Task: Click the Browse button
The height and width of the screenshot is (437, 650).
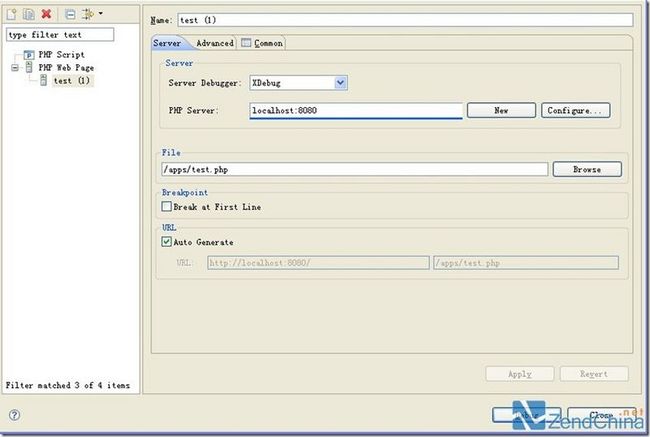Action: point(587,169)
